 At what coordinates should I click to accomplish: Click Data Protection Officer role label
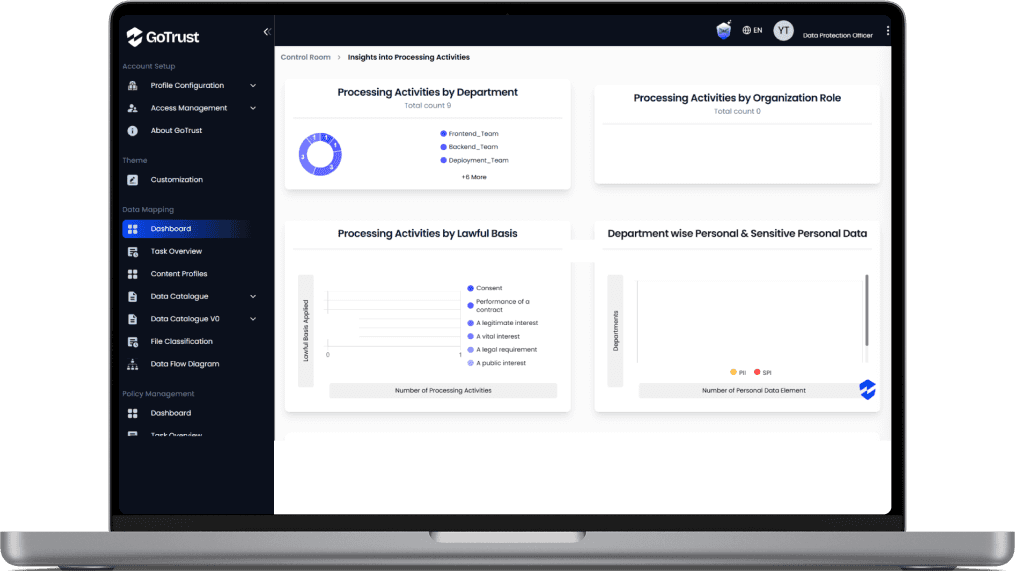[838, 36]
